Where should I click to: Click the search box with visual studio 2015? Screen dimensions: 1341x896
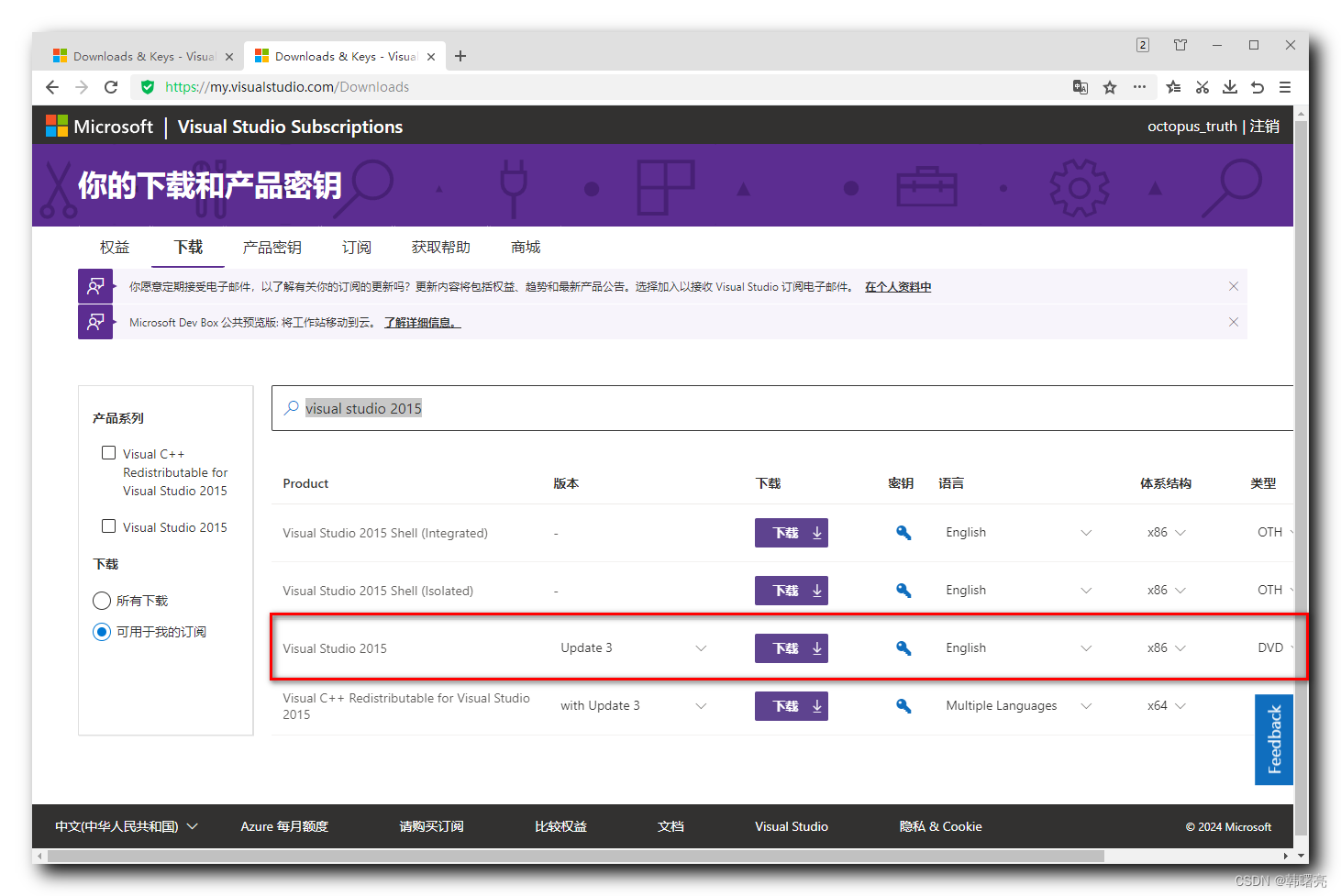[x=782, y=408]
